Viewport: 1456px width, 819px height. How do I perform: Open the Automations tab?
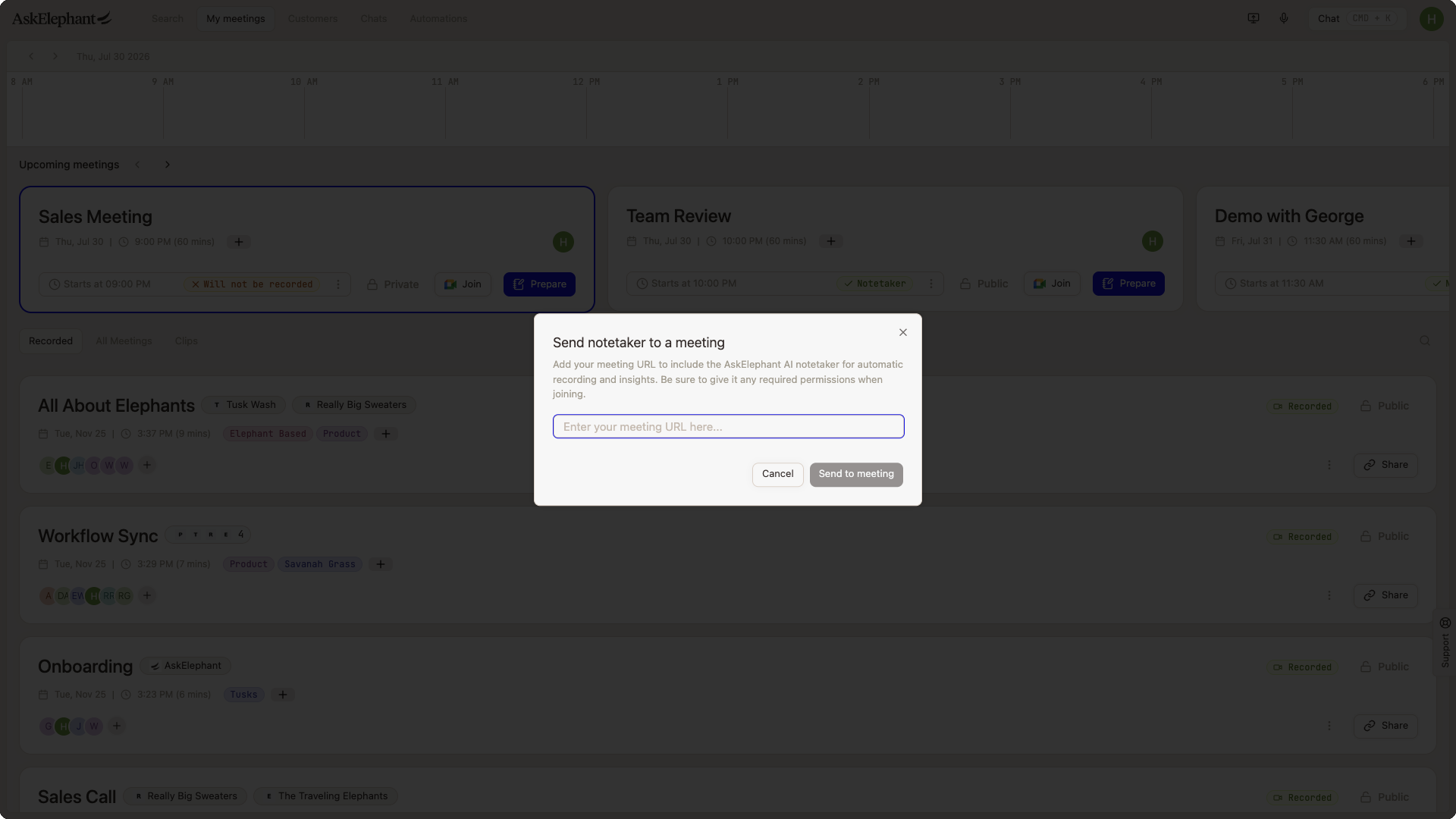438,18
